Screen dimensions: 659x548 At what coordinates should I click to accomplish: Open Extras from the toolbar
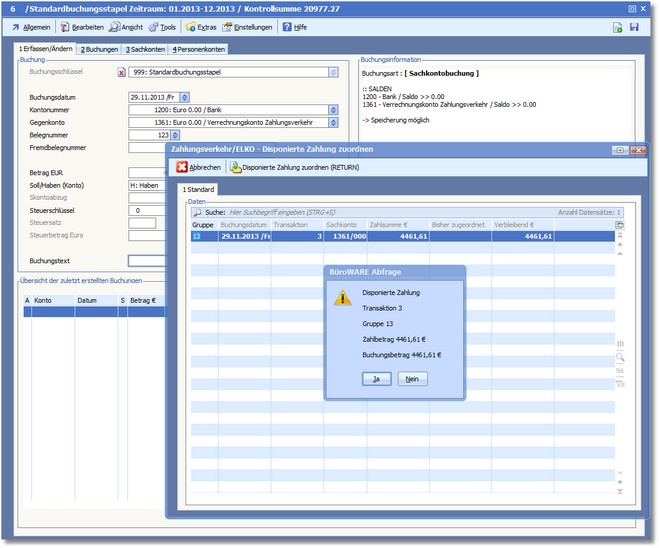191,27
